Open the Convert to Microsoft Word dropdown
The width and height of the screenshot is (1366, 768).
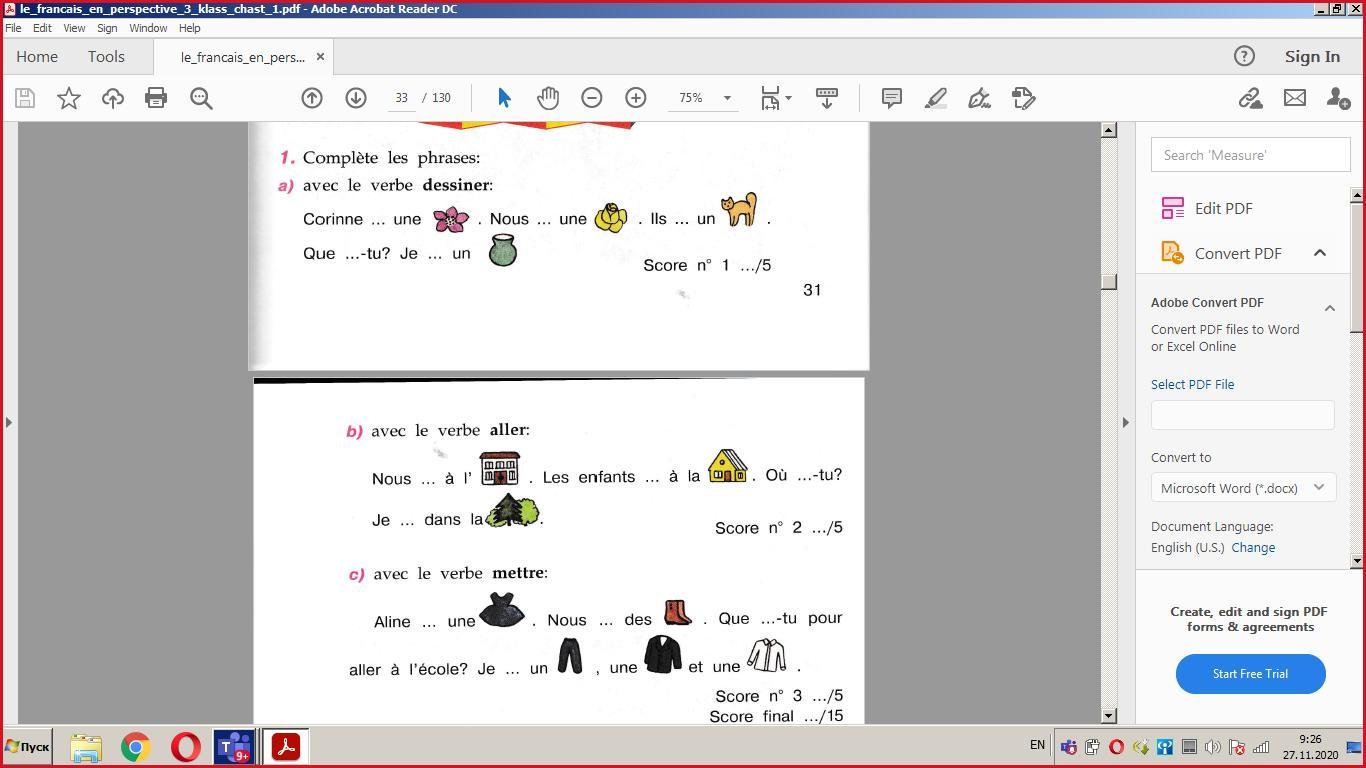1242,488
